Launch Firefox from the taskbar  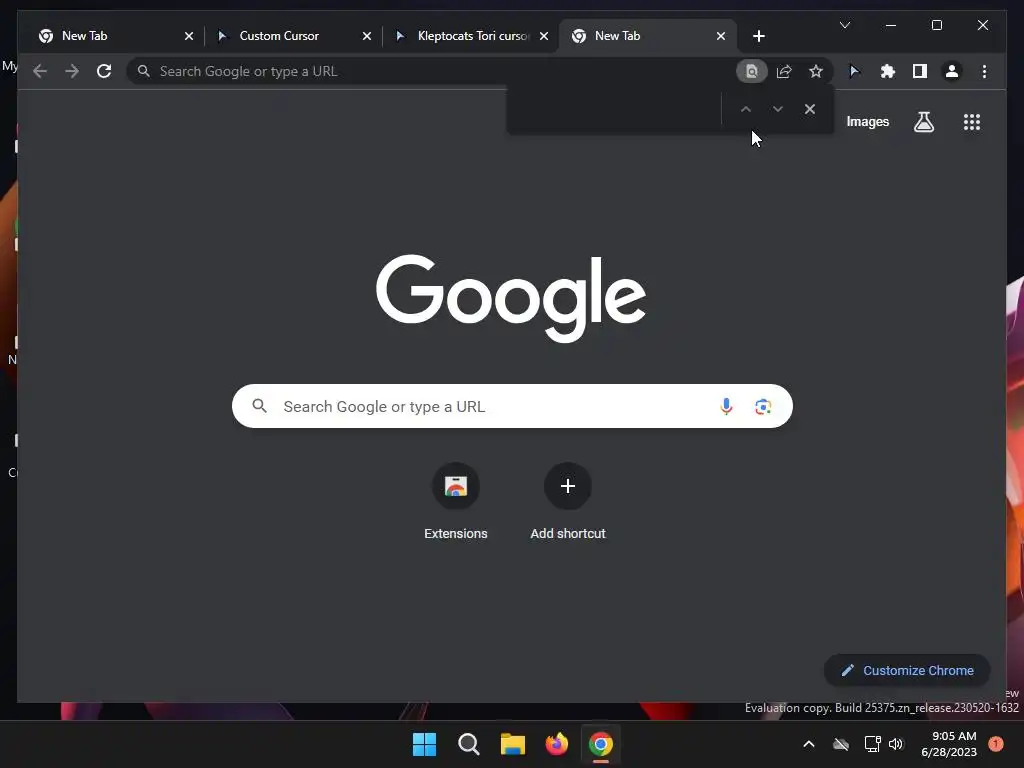(x=556, y=744)
